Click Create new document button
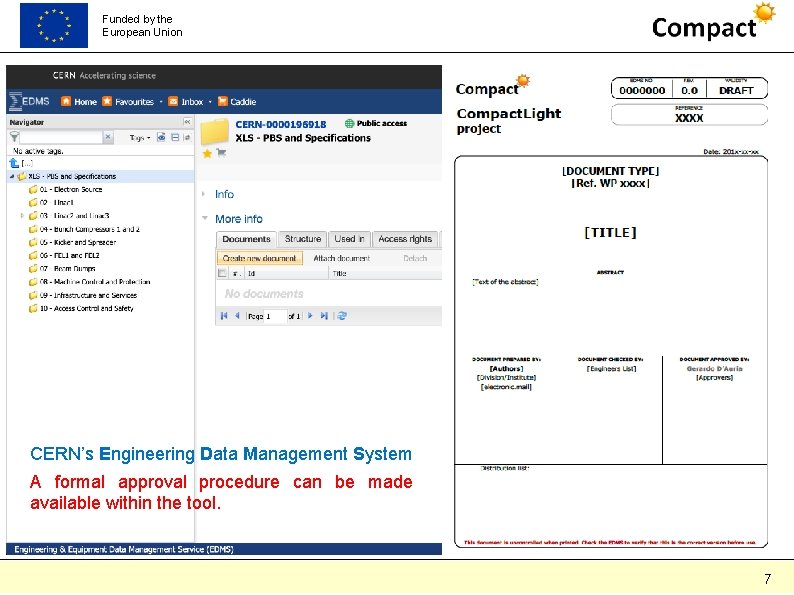Viewport: 794px width, 595px height. point(260,258)
